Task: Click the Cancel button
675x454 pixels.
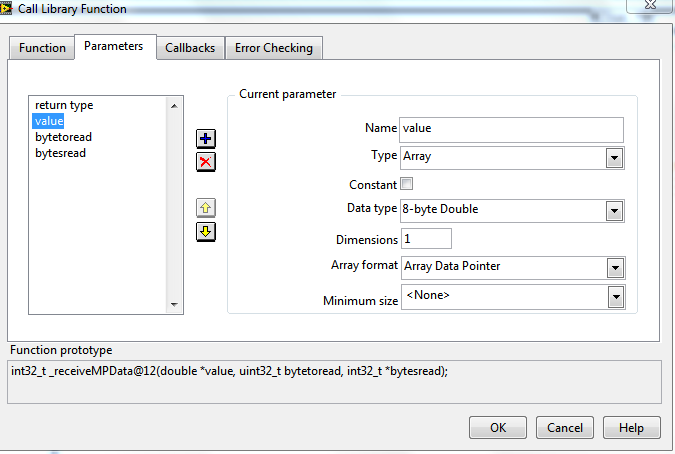Action: 565,428
